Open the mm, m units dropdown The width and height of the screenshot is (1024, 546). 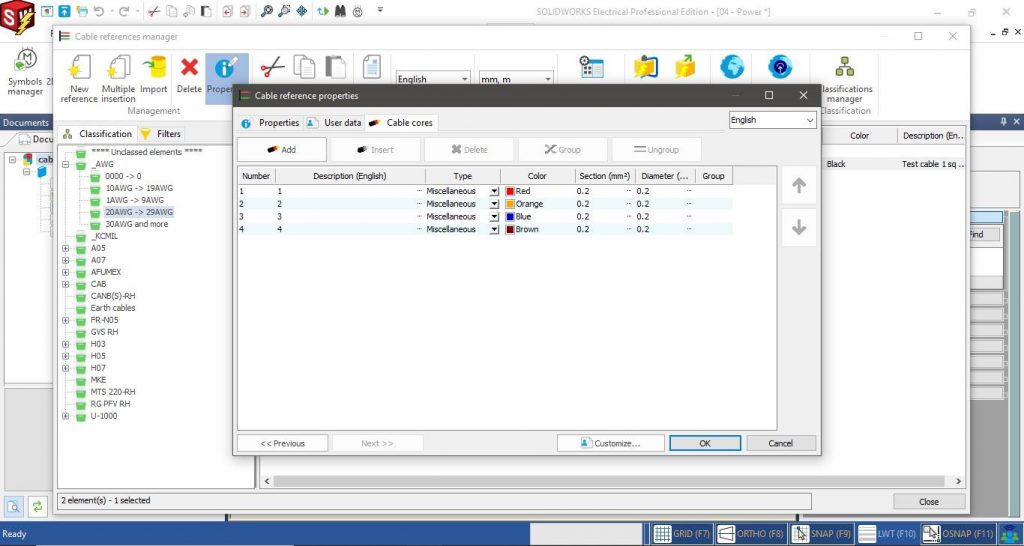point(516,79)
